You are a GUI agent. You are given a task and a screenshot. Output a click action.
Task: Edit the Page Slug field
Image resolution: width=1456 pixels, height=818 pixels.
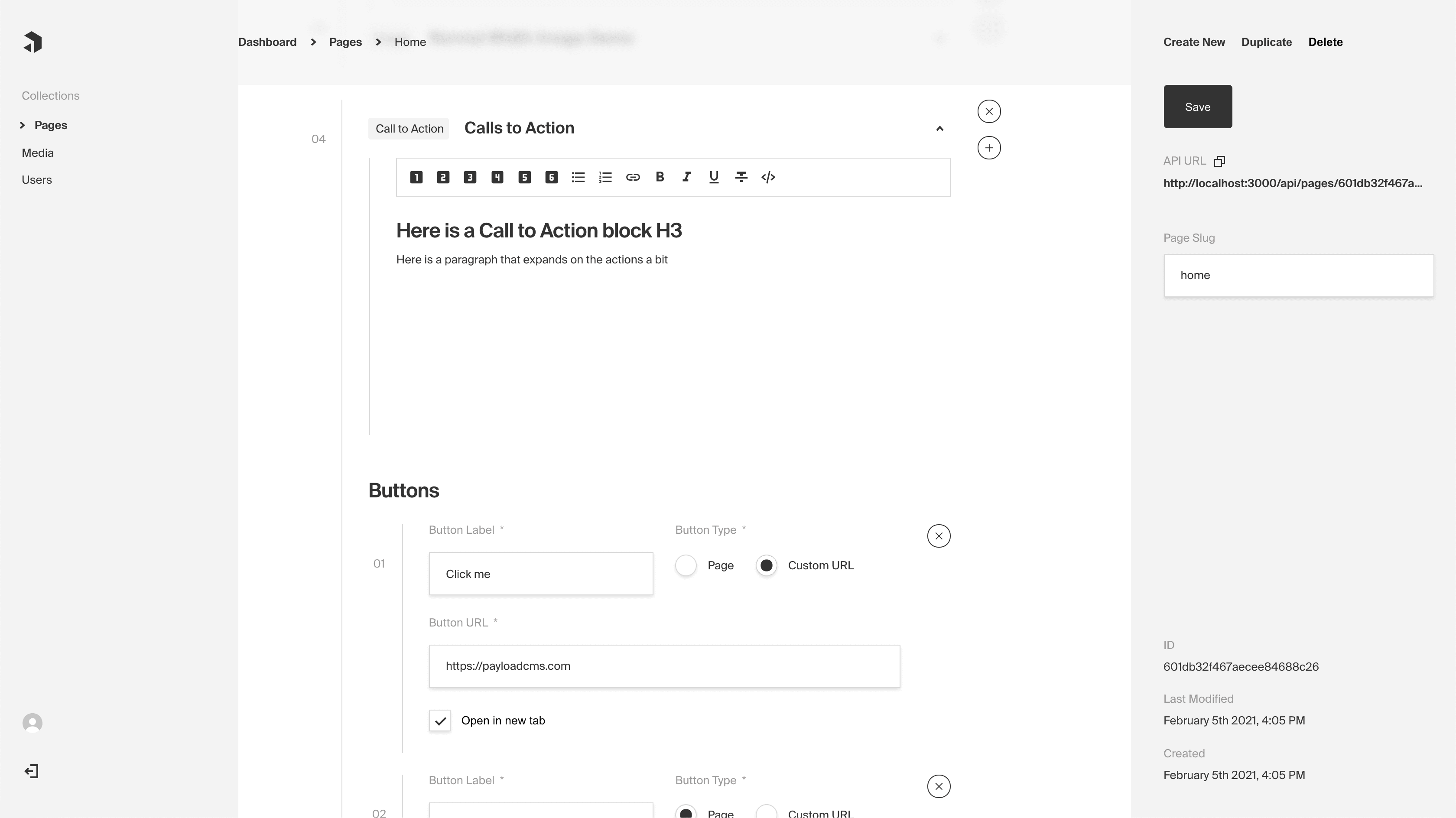[1298, 275]
